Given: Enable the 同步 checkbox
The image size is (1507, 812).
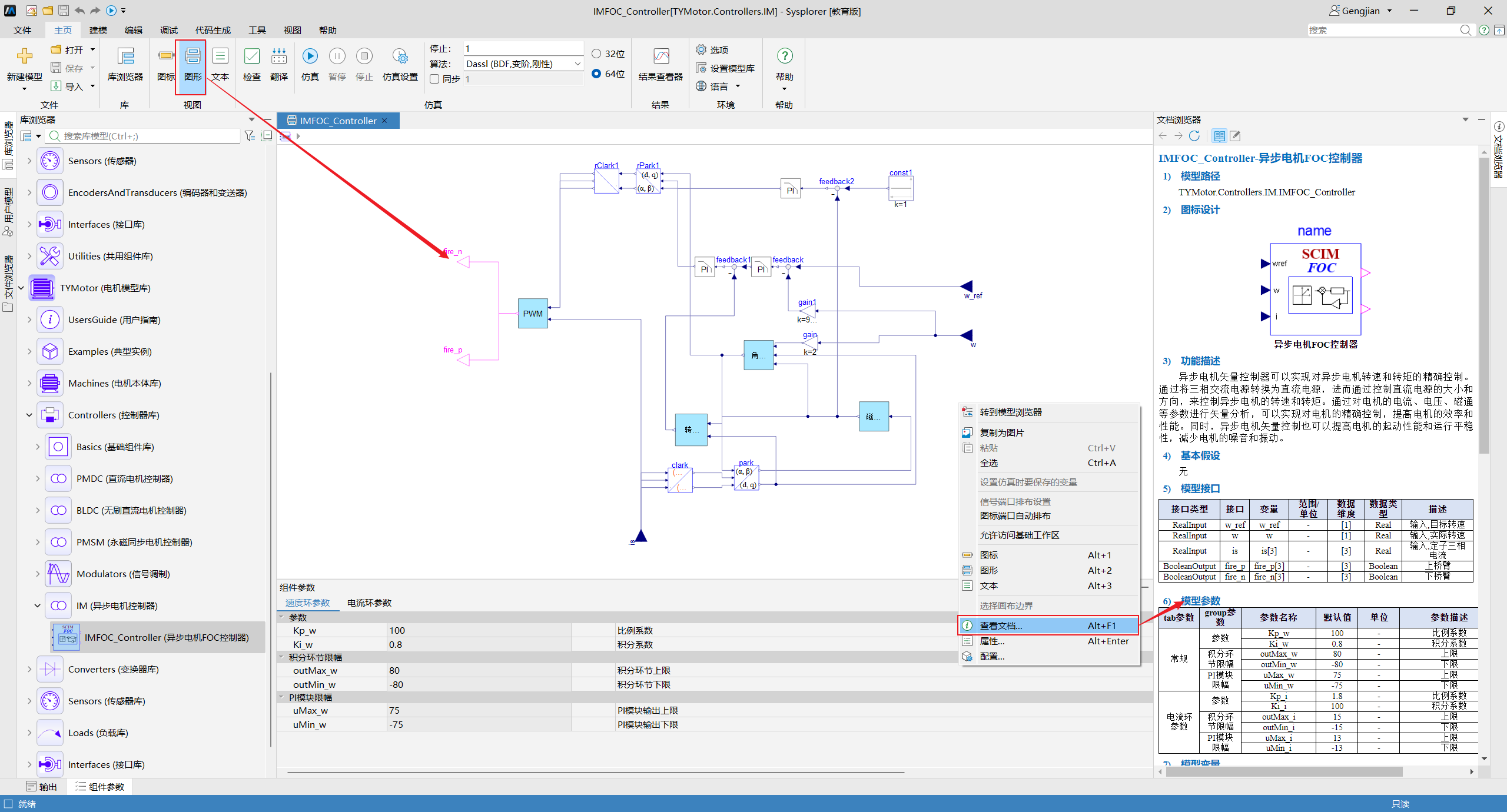Looking at the screenshot, I should coord(434,79).
